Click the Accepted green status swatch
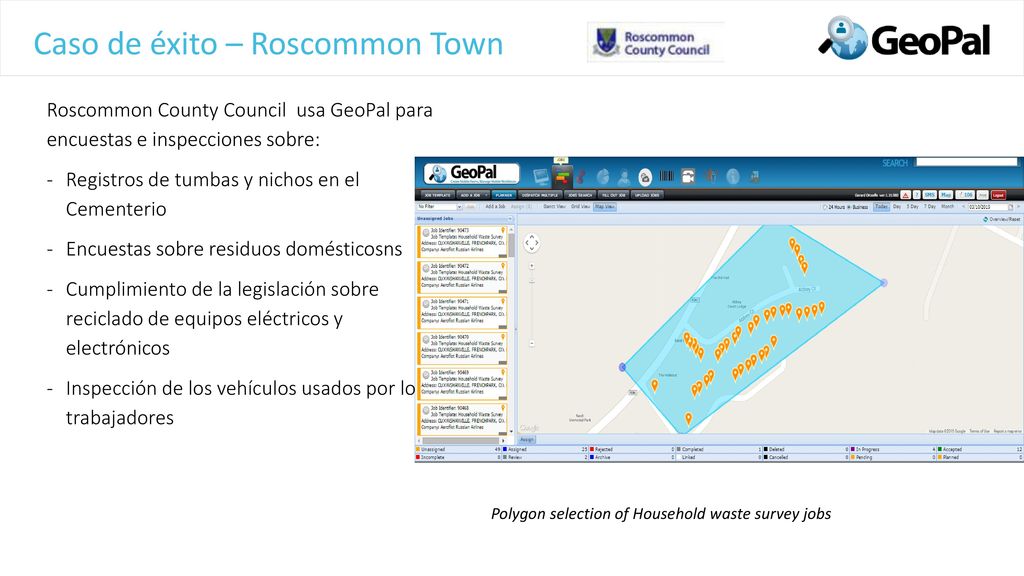Viewport: 1024px width, 576px height. (939, 449)
